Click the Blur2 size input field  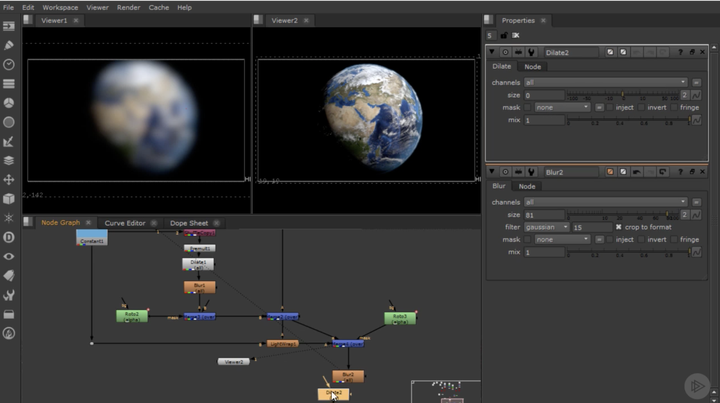(544, 215)
